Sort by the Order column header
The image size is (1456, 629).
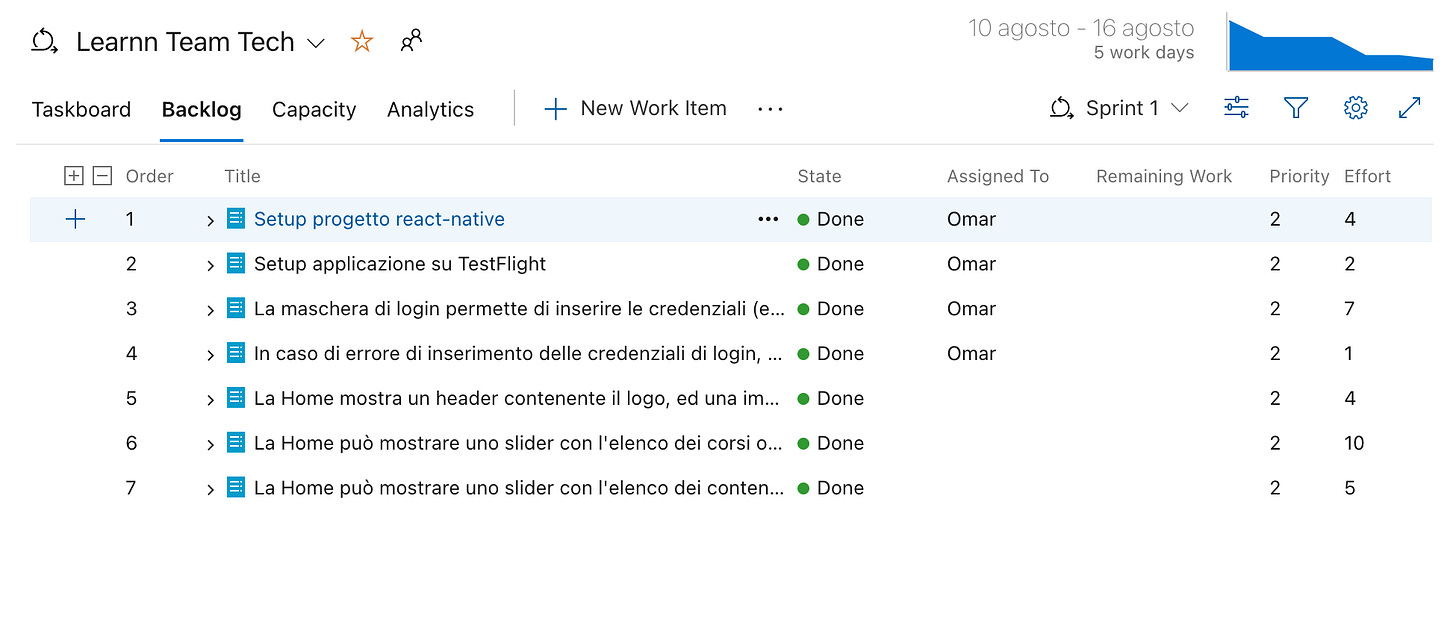click(150, 176)
